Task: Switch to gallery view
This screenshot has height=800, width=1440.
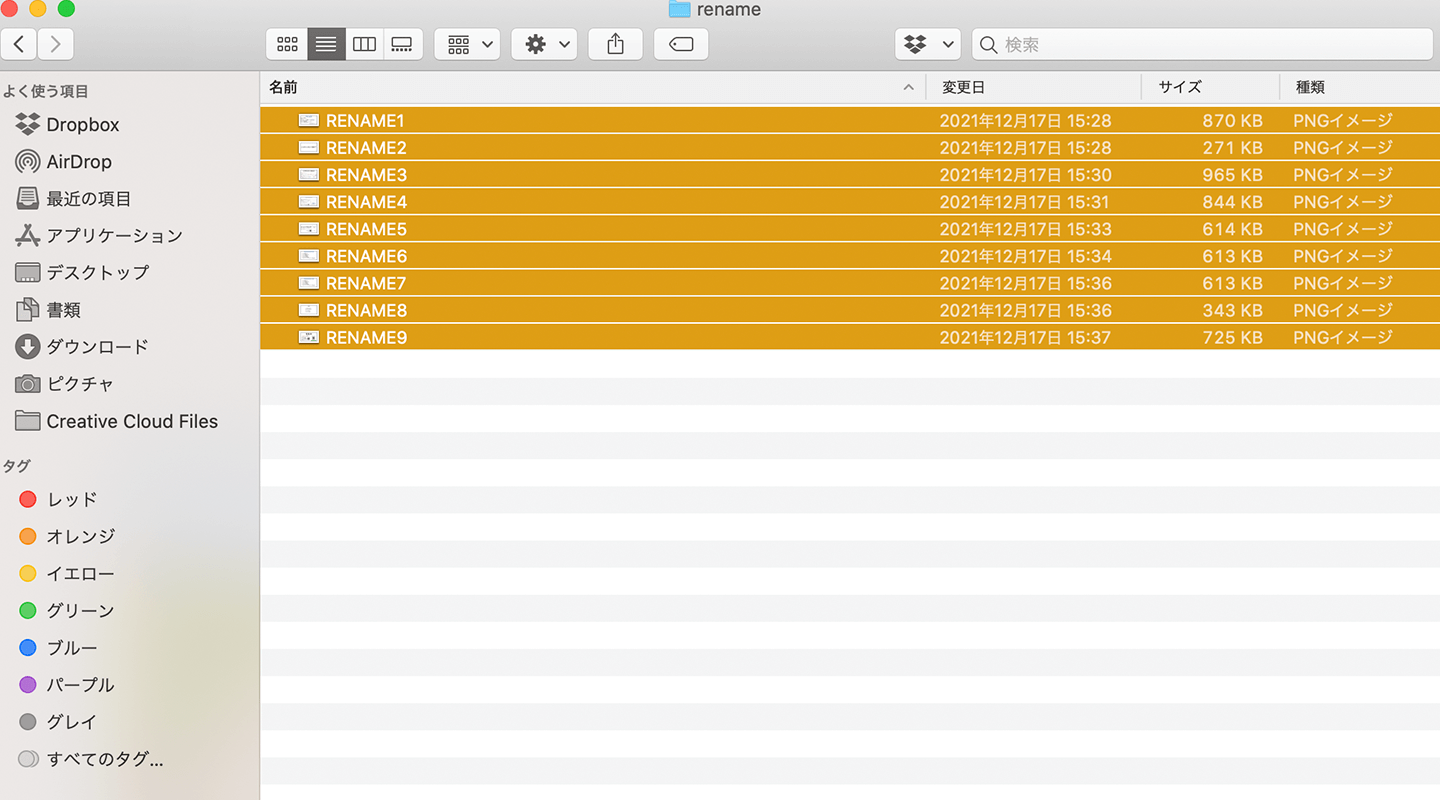Action: click(x=403, y=44)
